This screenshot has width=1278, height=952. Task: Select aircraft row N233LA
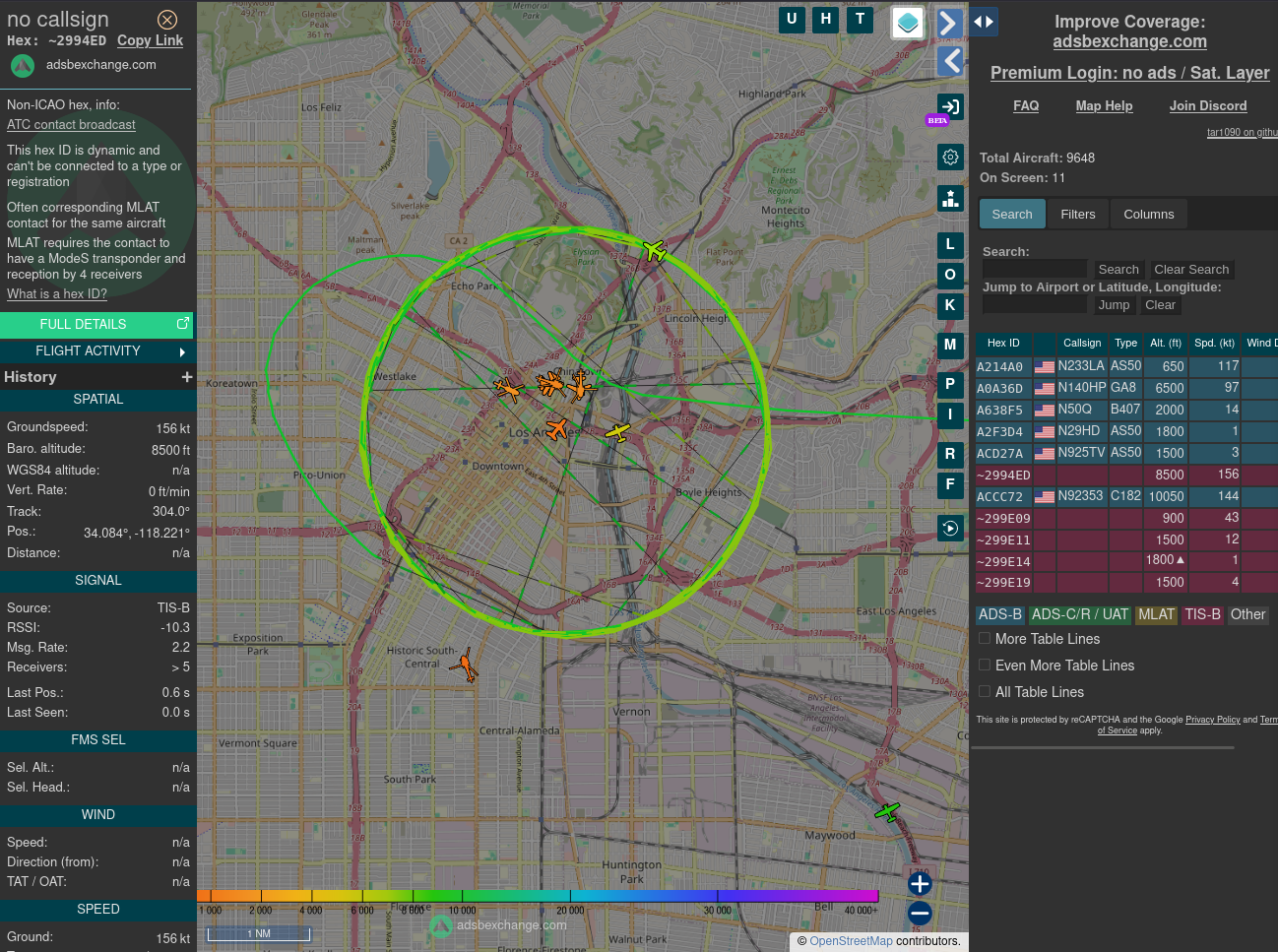[x=1126, y=366]
